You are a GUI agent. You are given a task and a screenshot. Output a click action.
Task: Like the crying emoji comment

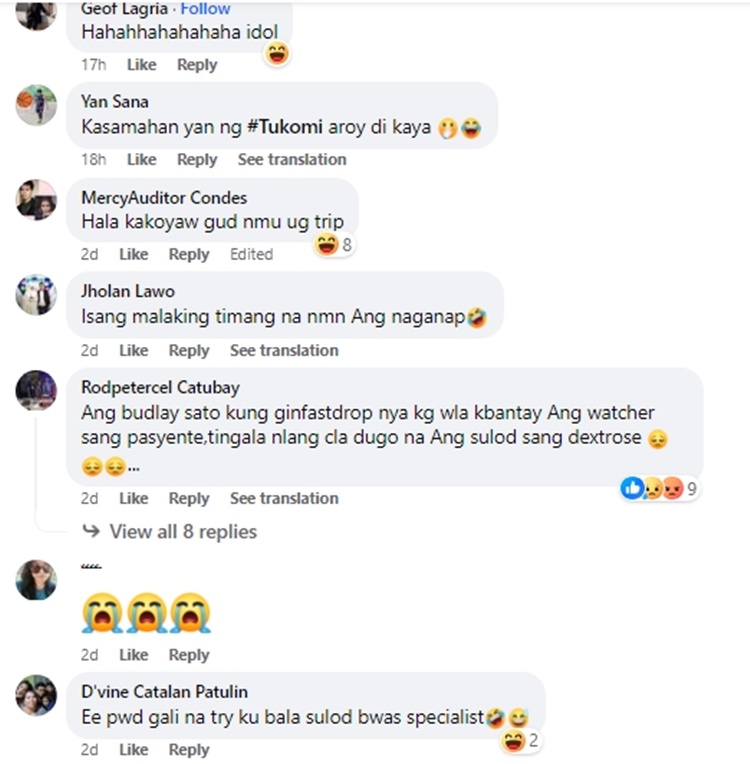coord(134,654)
